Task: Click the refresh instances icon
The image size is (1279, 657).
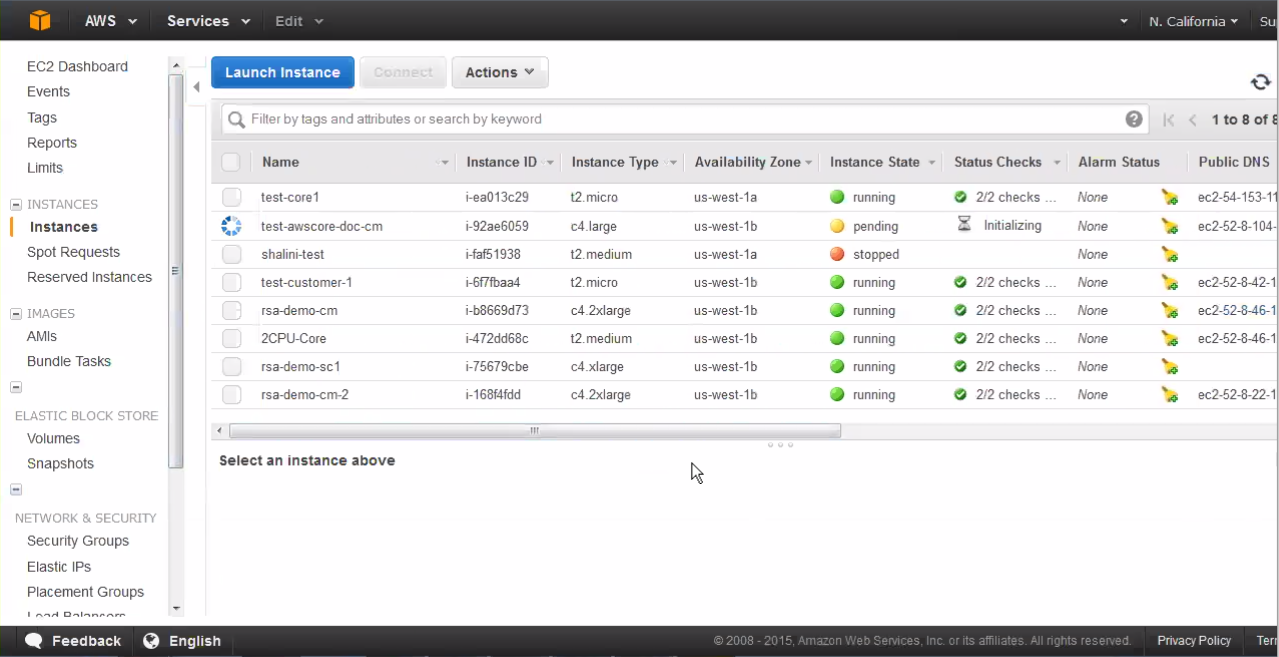Action: click(1260, 82)
